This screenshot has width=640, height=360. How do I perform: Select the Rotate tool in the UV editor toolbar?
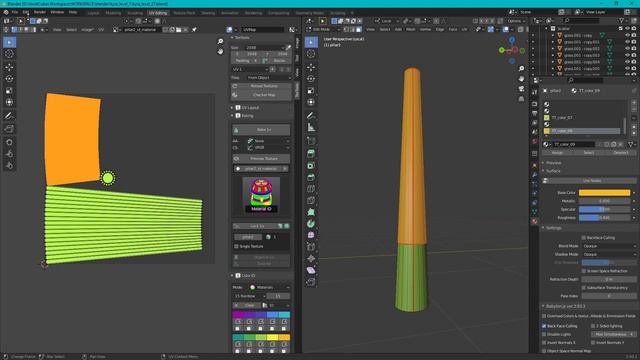[x=9, y=79]
